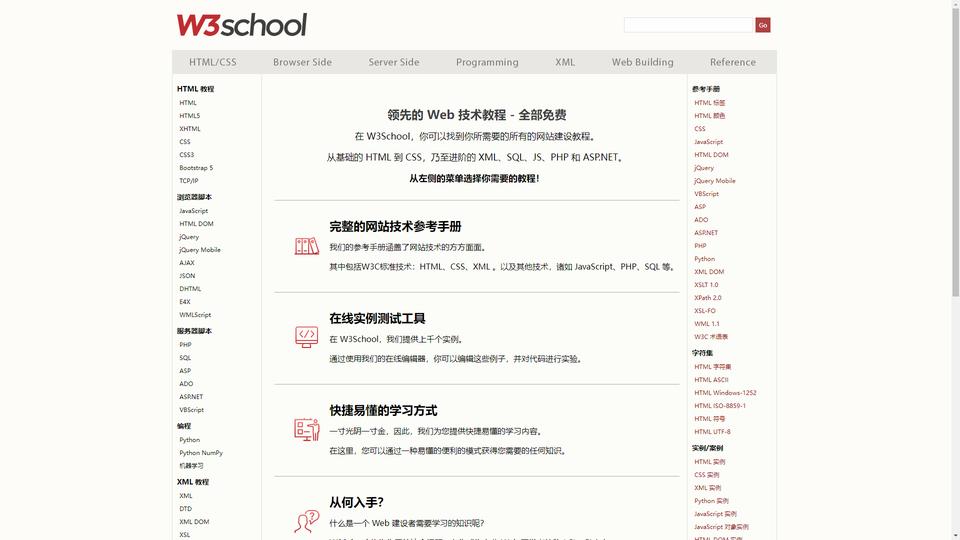Open XPath 2.0 reference link
The image size is (960, 540).
point(708,298)
